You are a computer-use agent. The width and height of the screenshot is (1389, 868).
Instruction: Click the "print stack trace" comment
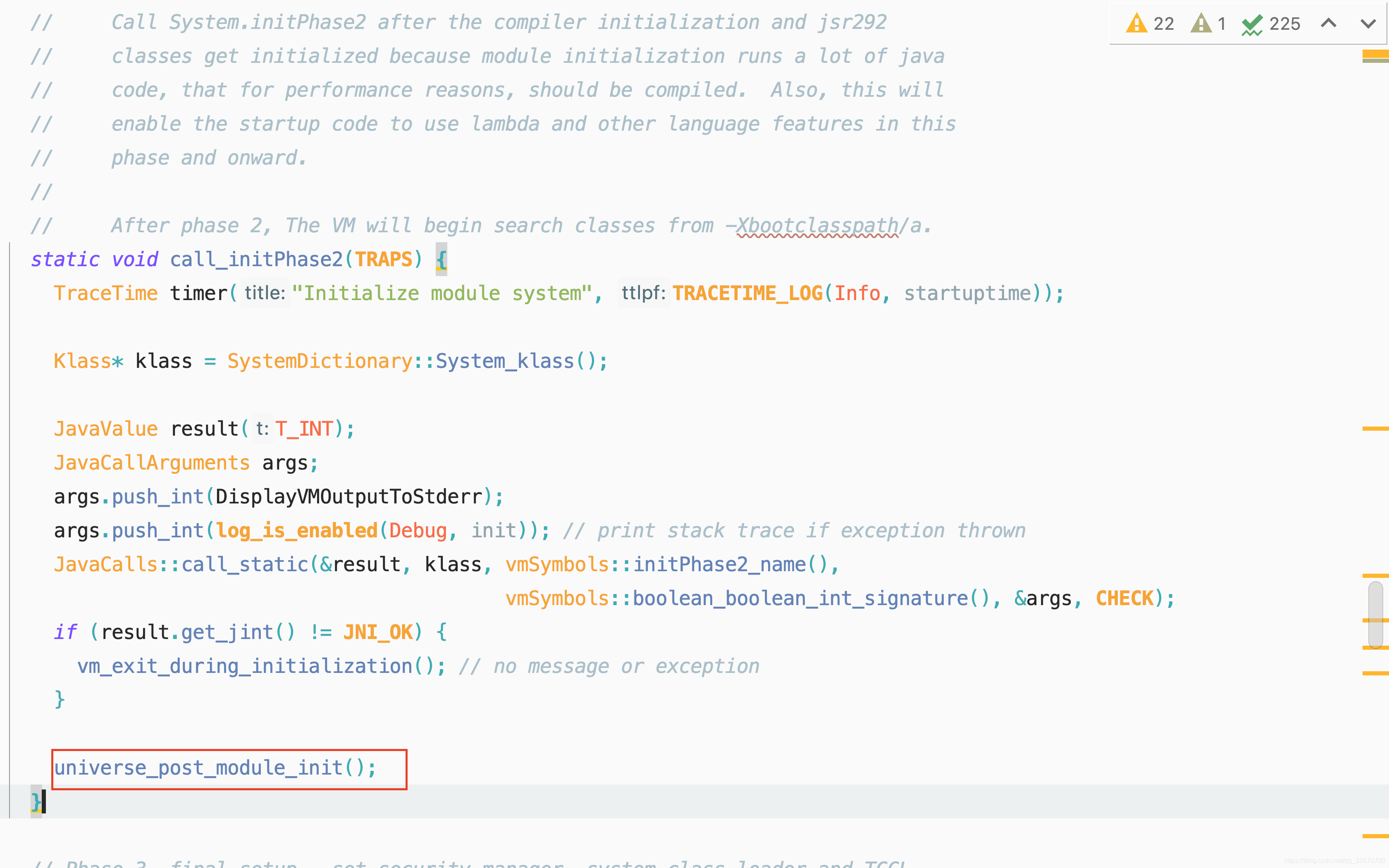coord(794,530)
